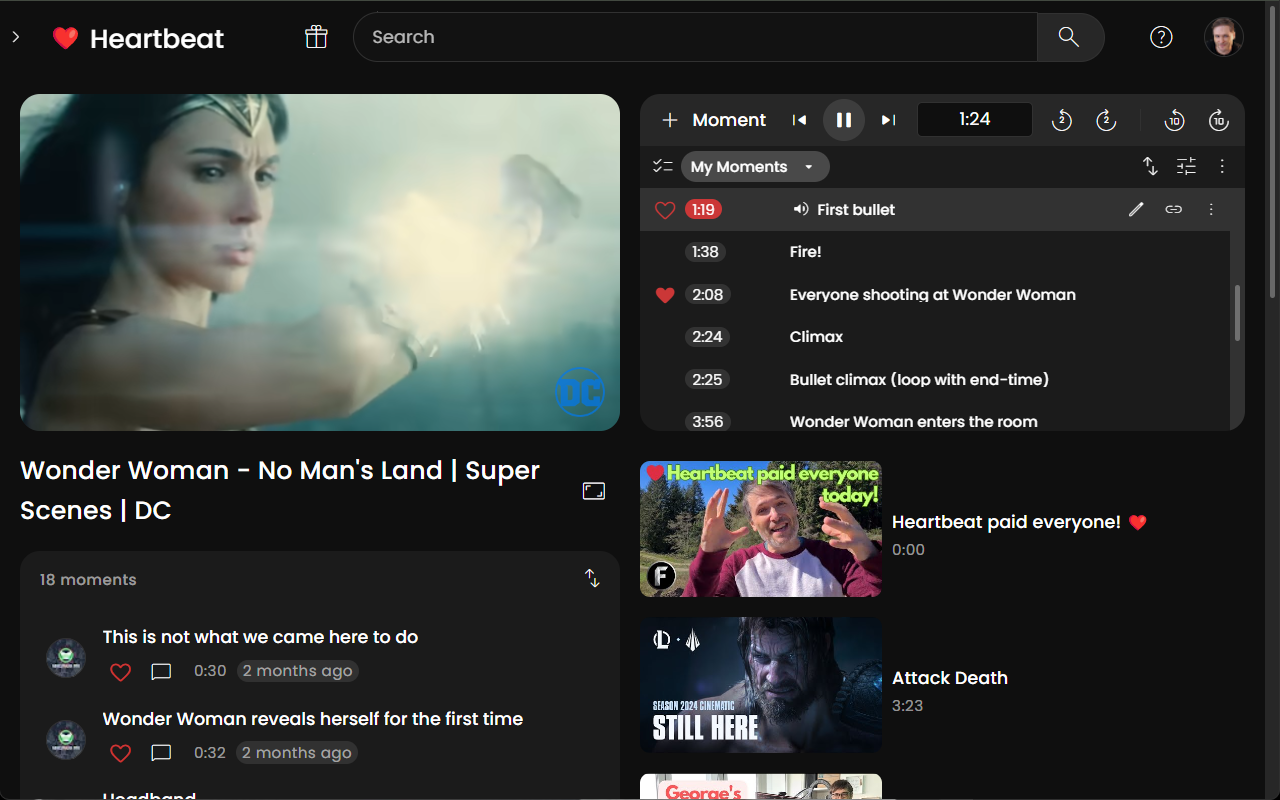1280x800 pixels.
Task: Like 'Wonder Woman reveals herself for the first time'
Action: point(120,753)
